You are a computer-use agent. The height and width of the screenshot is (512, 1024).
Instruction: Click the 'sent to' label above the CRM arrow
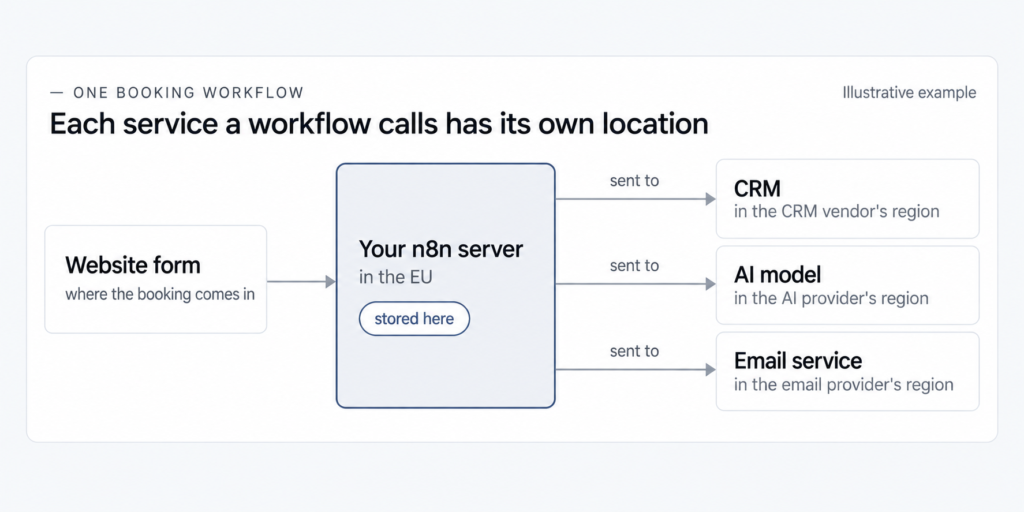click(x=634, y=181)
